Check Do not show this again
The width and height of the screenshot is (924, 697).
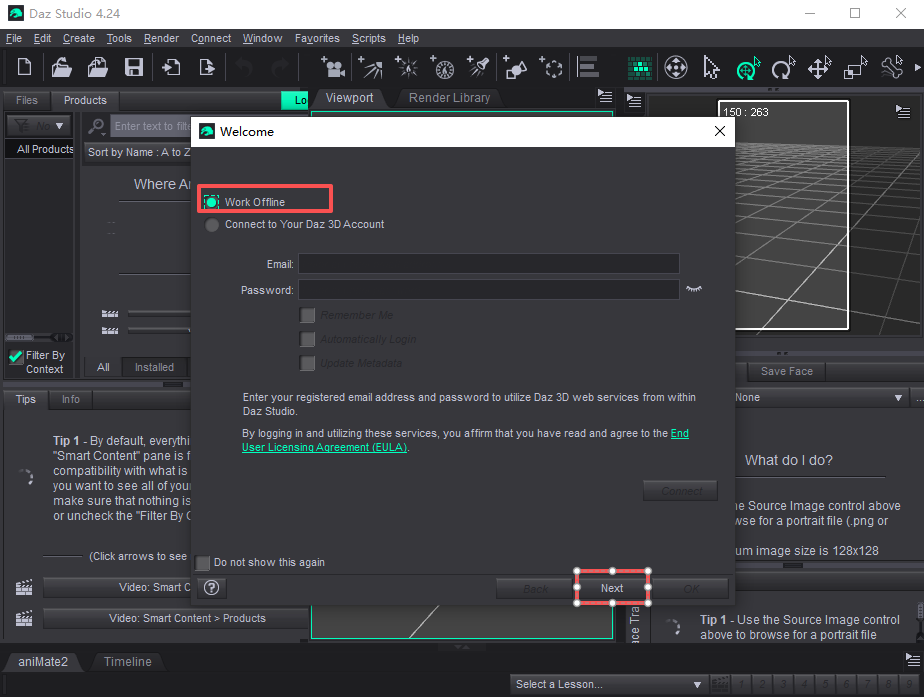[204, 563]
